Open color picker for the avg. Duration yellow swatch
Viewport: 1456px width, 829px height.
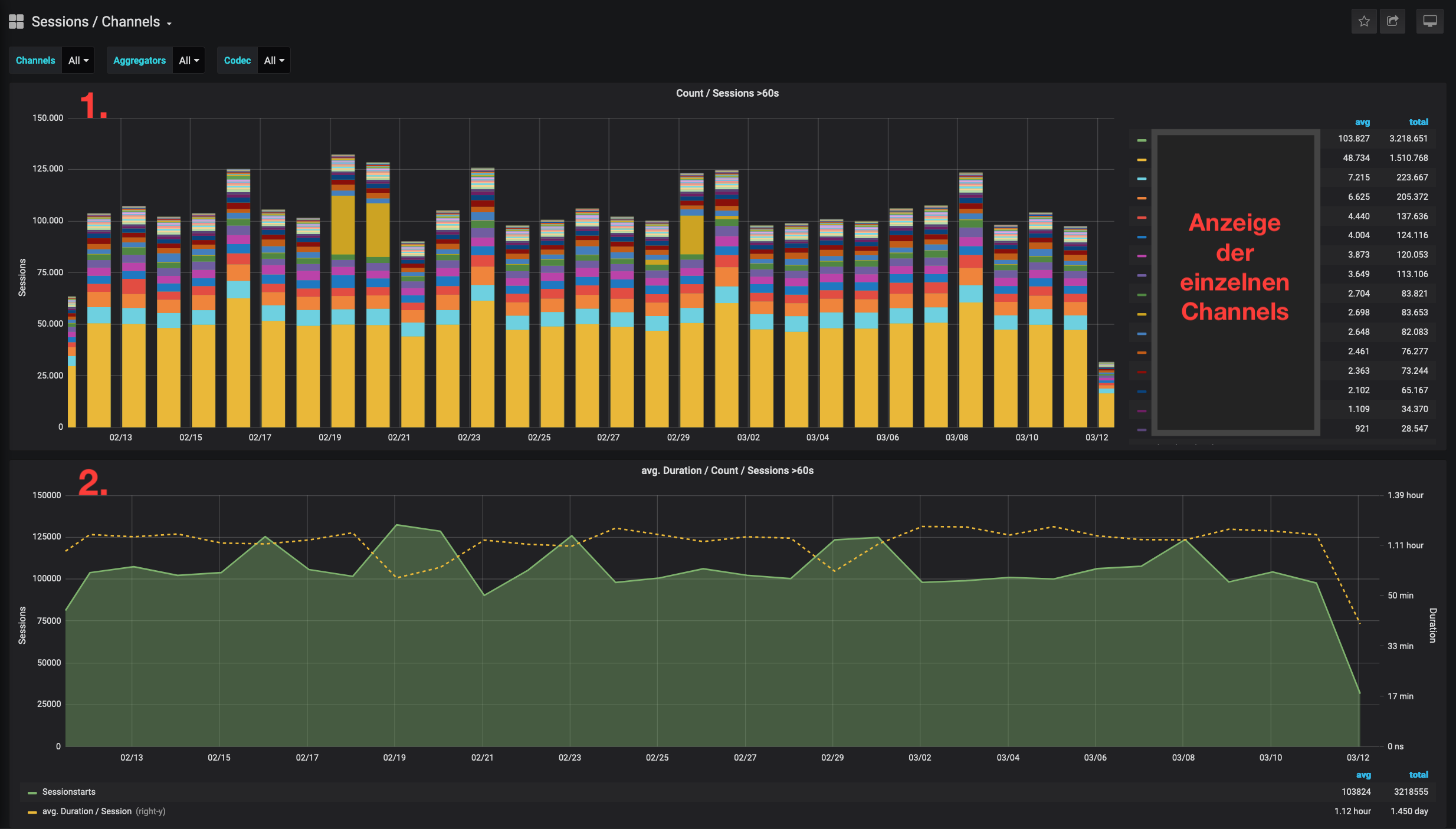click(x=32, y=812)
